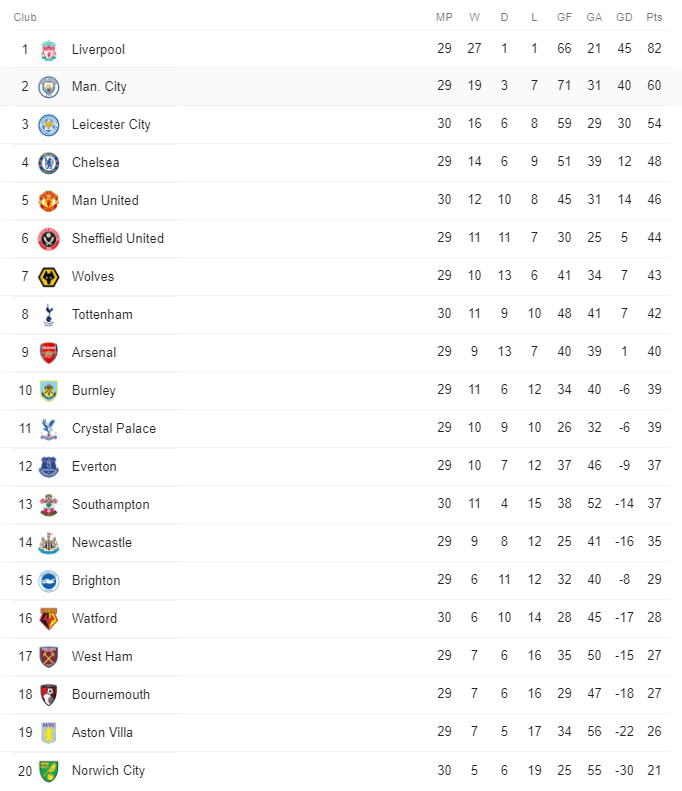
Task: Click the Aston Villa team name
Action: pos(102,732)
